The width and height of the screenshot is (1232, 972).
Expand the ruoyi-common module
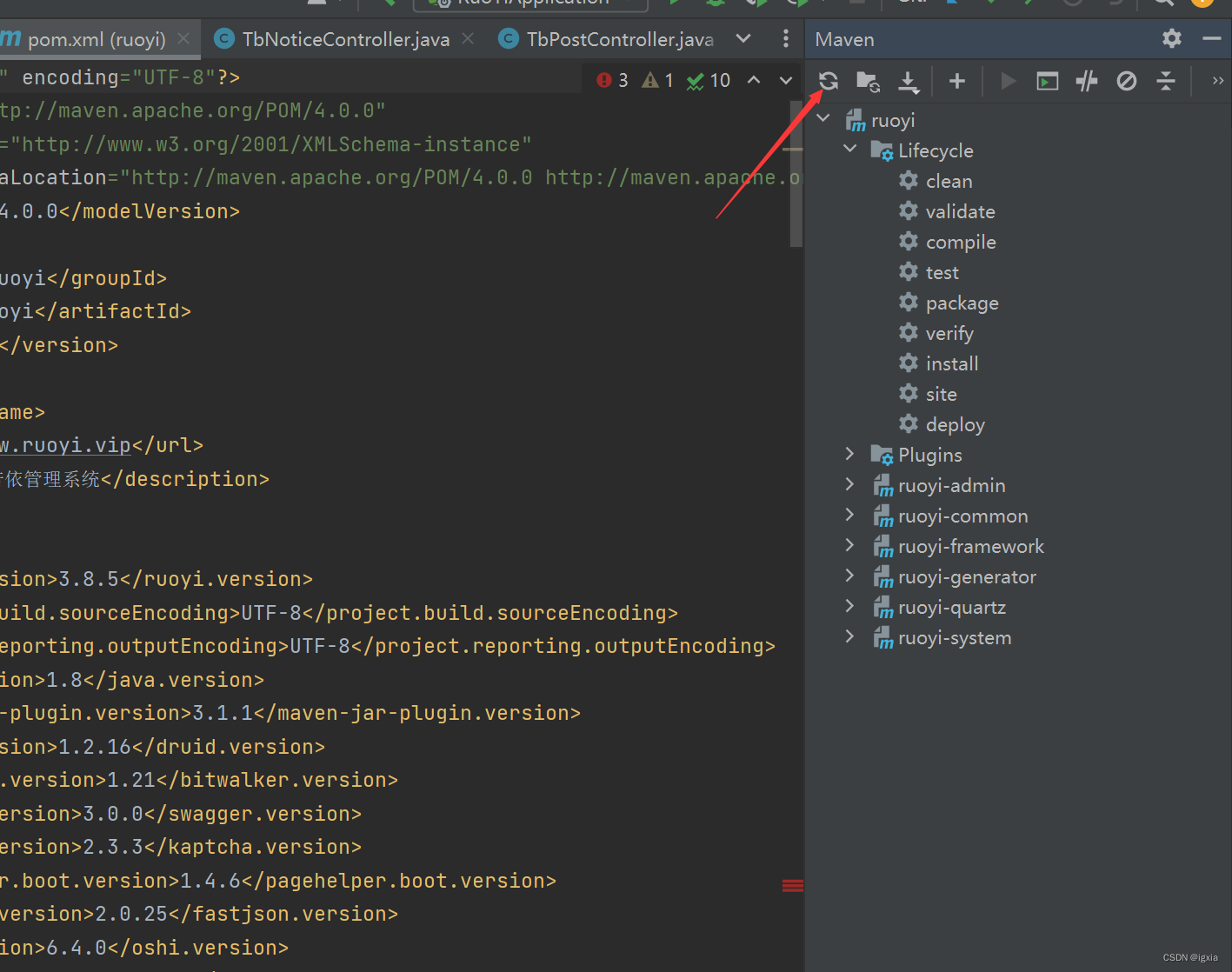coord(850,514)
